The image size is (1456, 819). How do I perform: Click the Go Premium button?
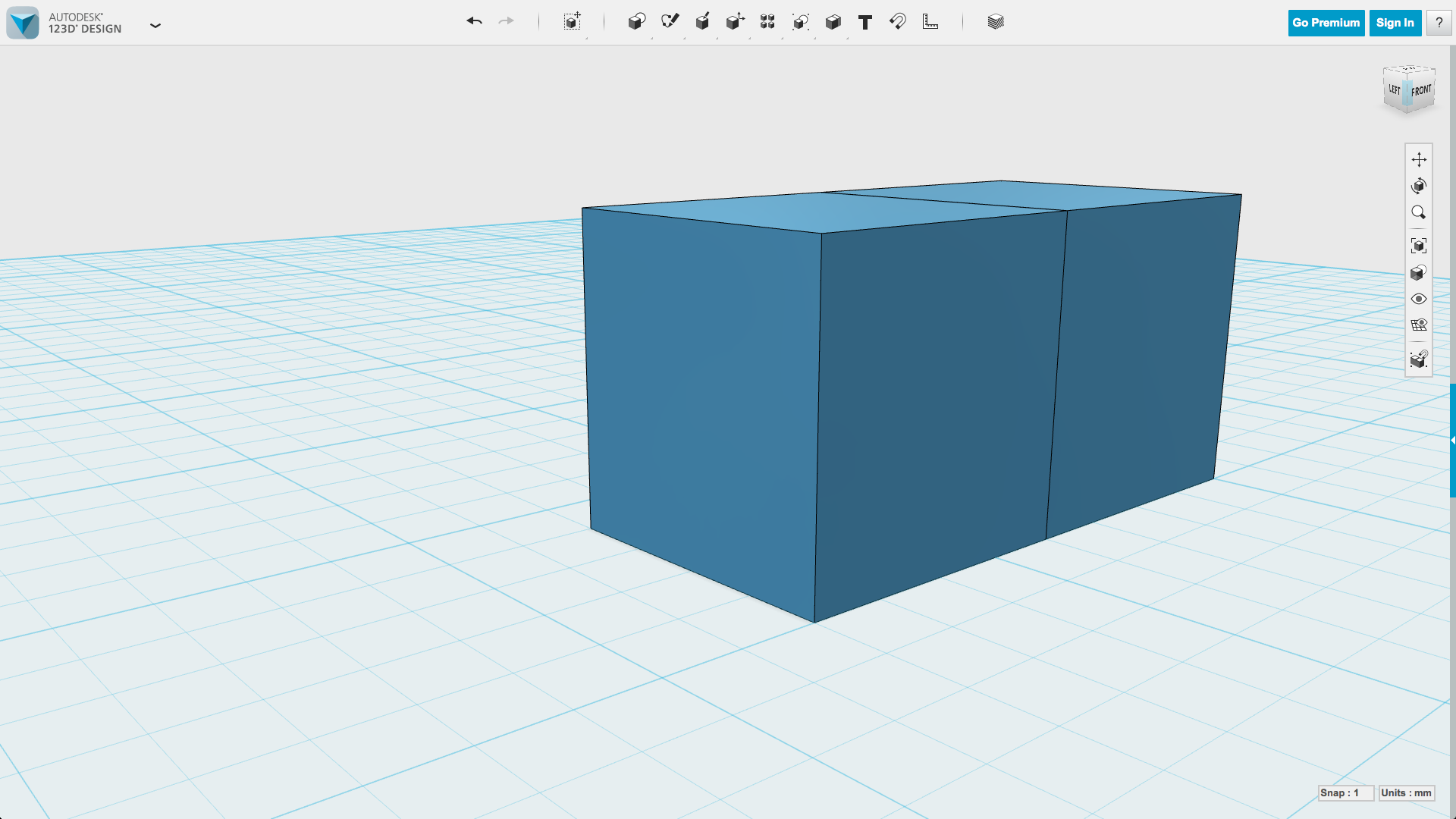click(x=1326, y=22)
